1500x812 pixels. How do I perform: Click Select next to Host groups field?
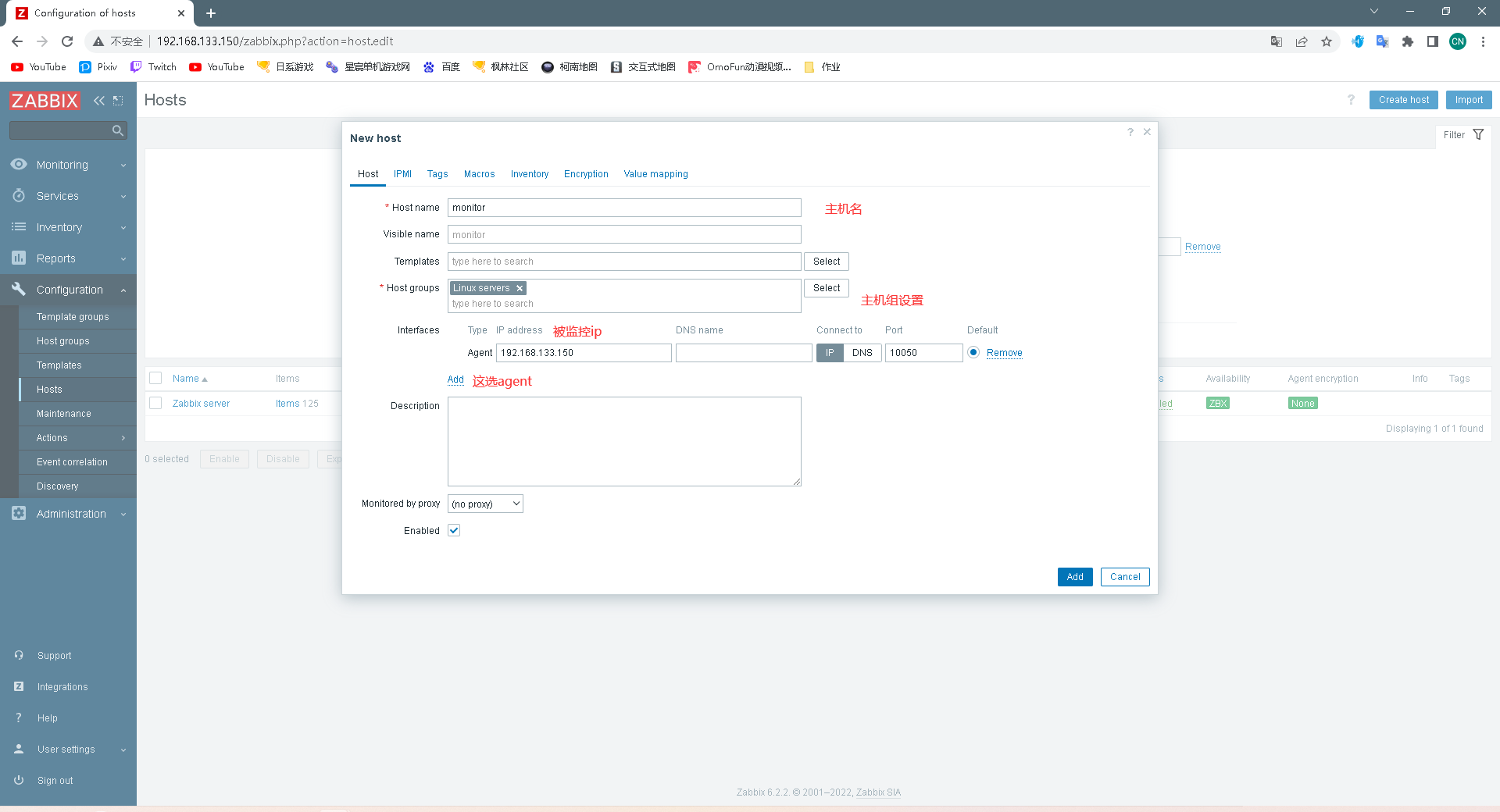coord(827,288)
